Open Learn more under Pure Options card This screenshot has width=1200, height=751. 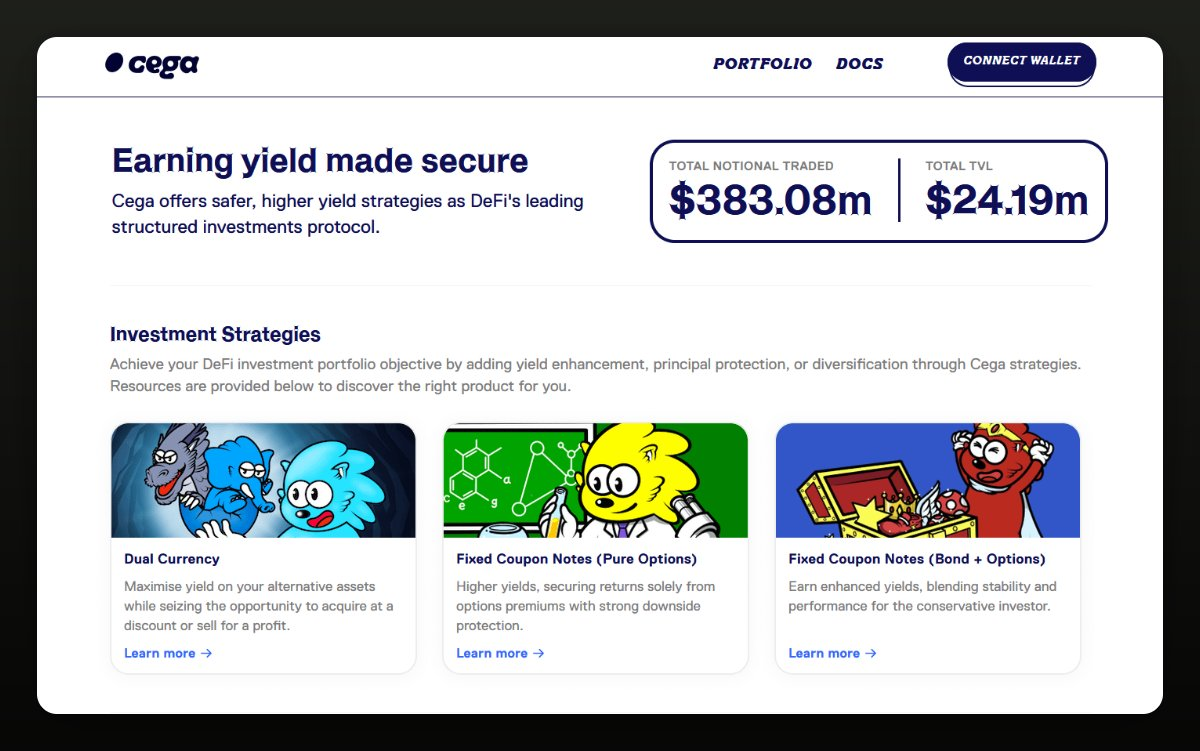pyautogui.click(x=499, y=653)
